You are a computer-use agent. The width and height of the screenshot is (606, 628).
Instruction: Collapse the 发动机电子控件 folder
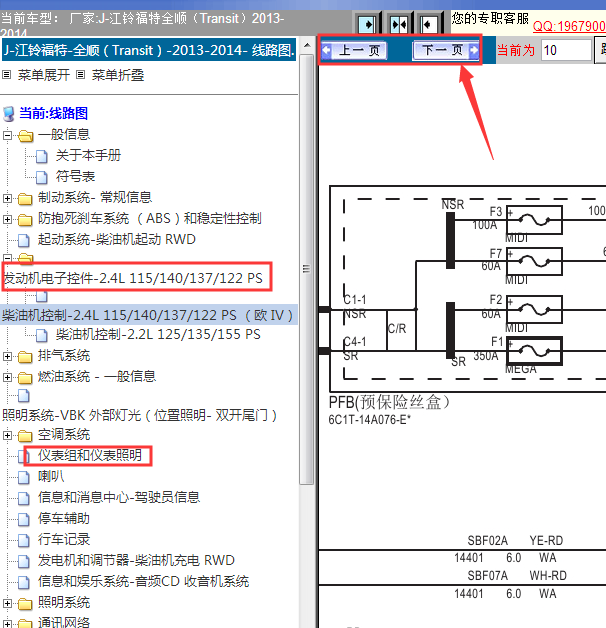click(7, 258)
